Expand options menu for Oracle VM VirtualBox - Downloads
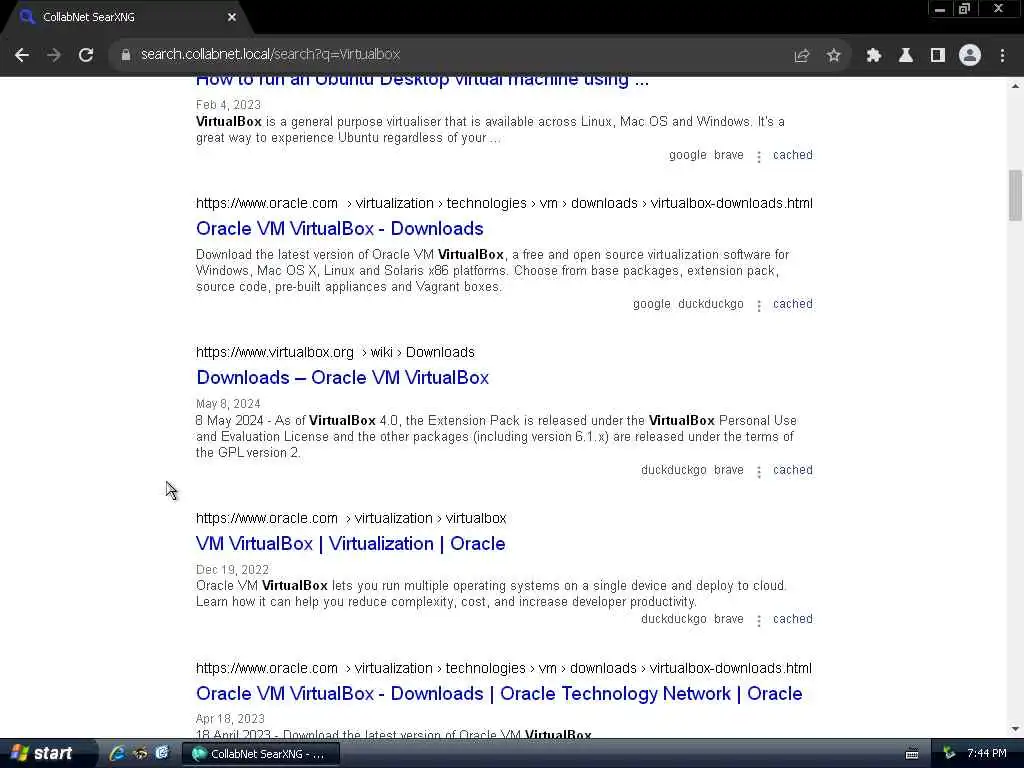The width and height of the screenshot is (1024, 768). click(759, 305)
